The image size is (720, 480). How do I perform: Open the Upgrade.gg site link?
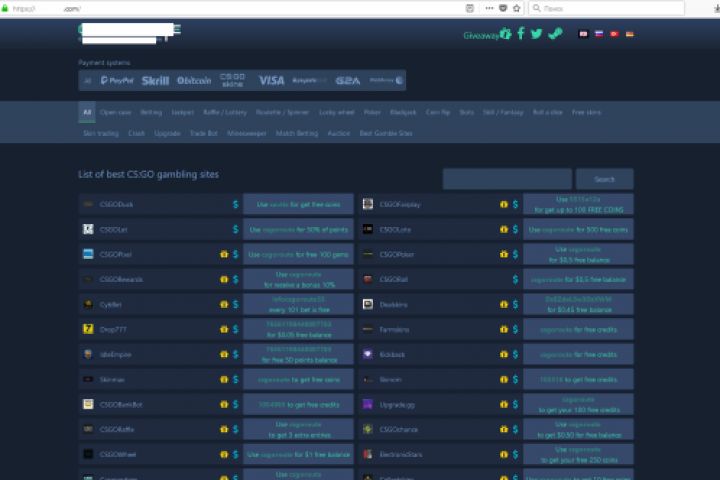(397, 405)
